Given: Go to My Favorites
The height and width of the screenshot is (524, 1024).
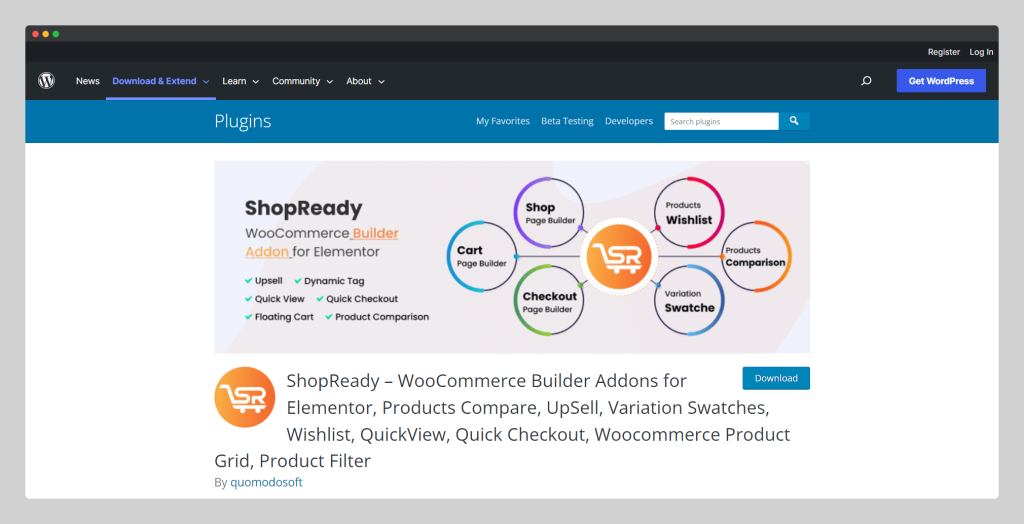Looking at the screenshot, I should (x=503, y=121).
